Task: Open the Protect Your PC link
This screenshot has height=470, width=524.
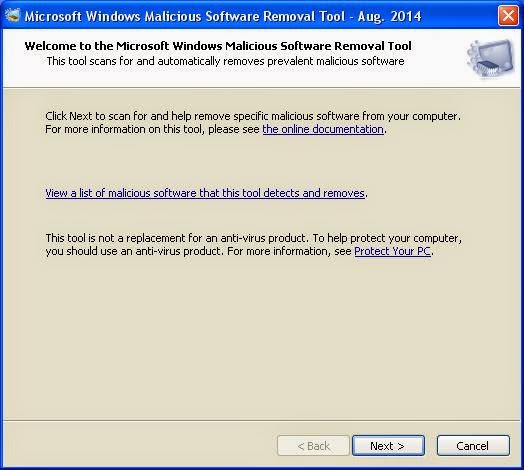Action: pyautogui.click(x=392, y=251)
